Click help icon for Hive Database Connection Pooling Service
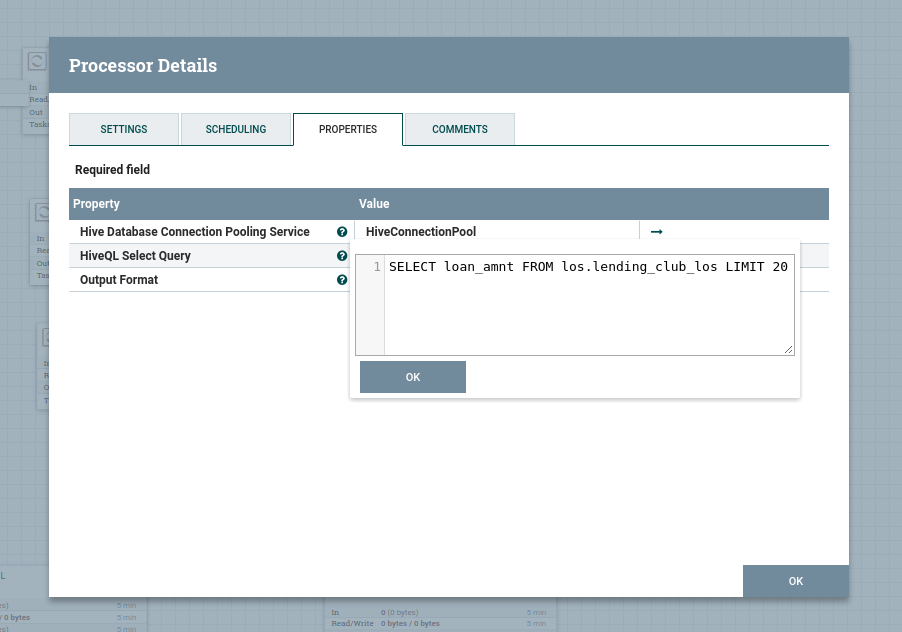The image size is (902, 632). click(x=342, y=232)
